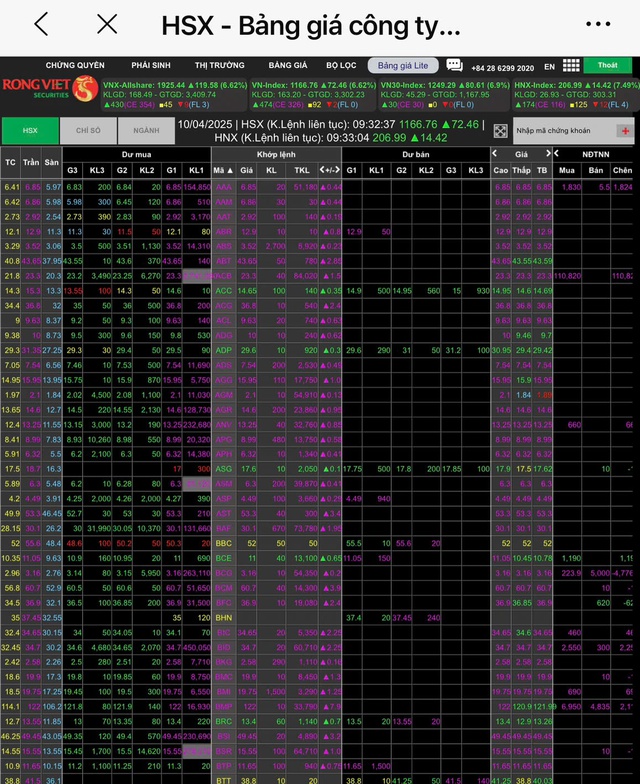Select stock symbol ANV
Screen dimensions: 640x784
click(x=224, y=424)
